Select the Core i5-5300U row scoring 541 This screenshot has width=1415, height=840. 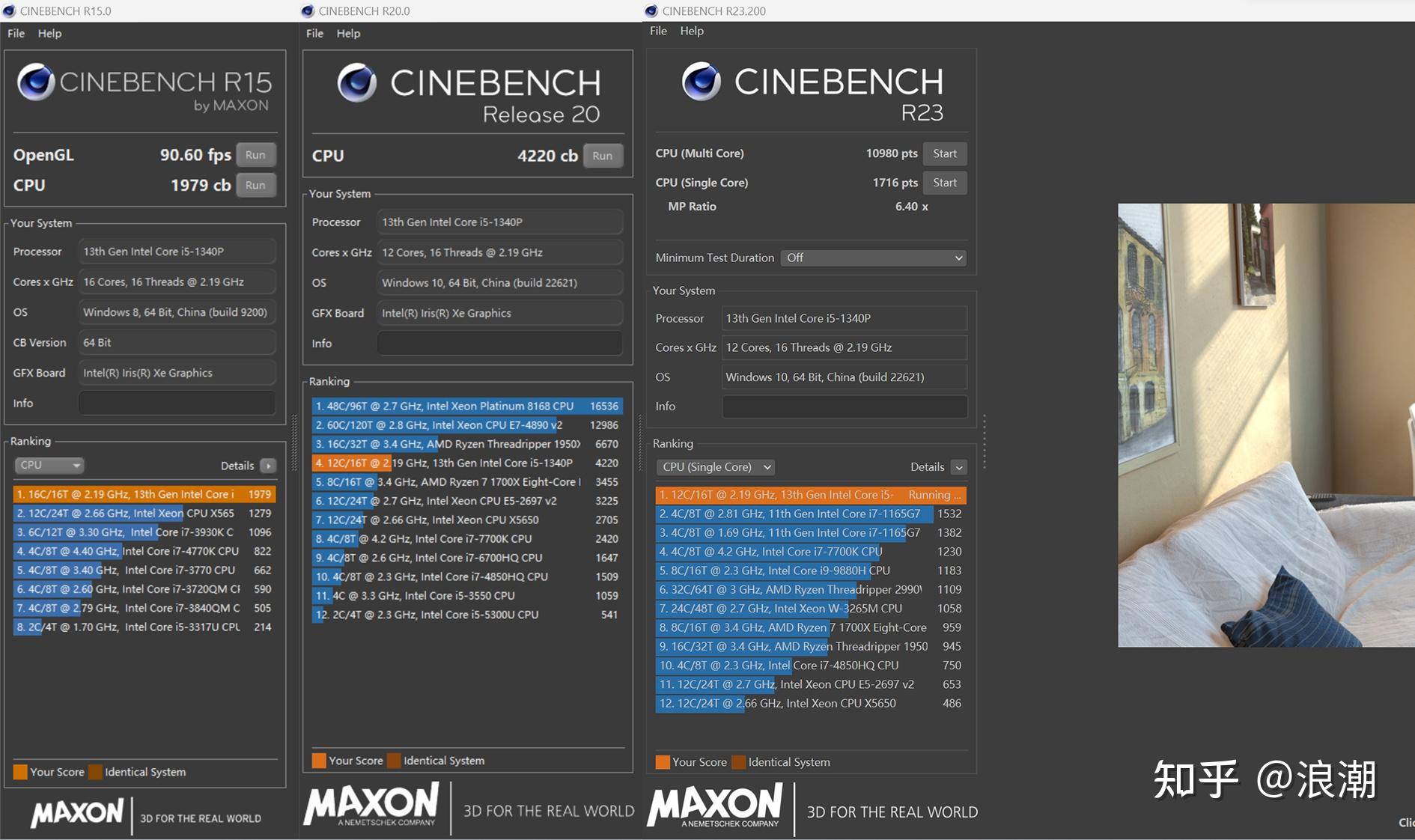467,615
